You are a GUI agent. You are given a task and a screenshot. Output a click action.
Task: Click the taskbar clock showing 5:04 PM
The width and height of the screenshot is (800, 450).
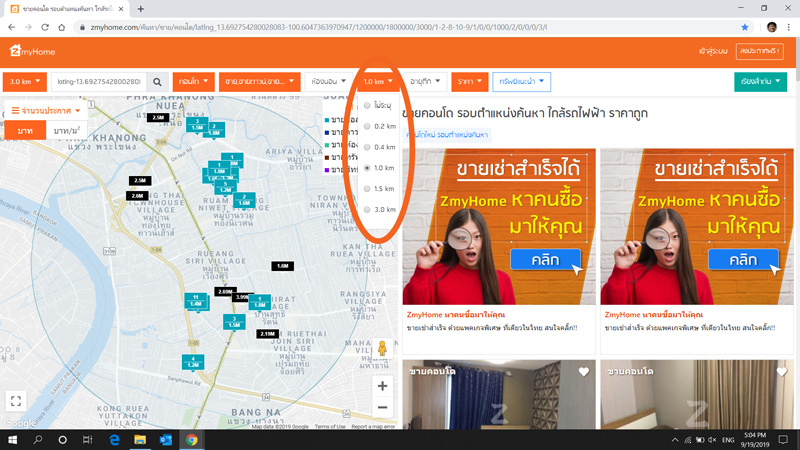coord(755,440)
